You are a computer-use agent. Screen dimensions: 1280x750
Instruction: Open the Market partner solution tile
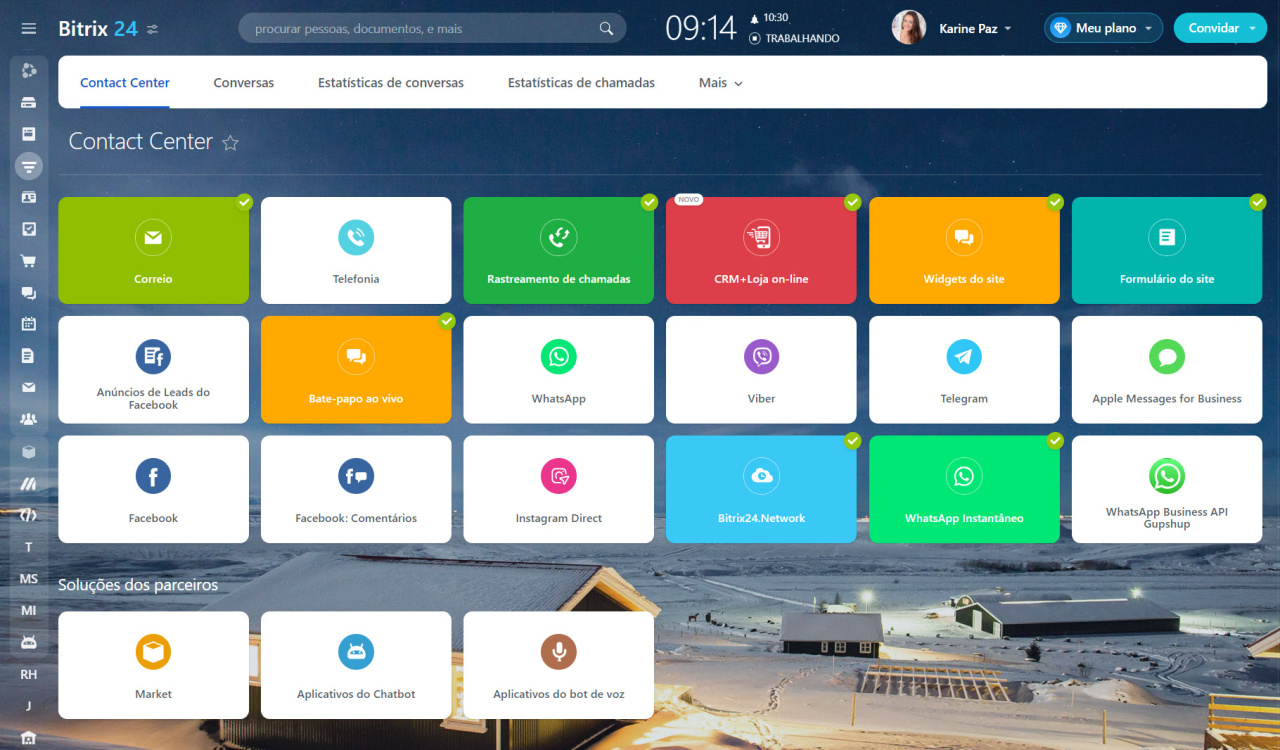point(153,665)
